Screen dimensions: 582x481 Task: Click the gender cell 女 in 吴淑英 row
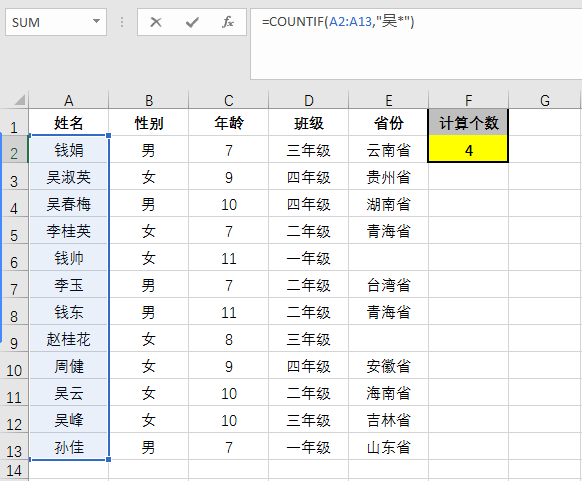(x=148, y=177)
